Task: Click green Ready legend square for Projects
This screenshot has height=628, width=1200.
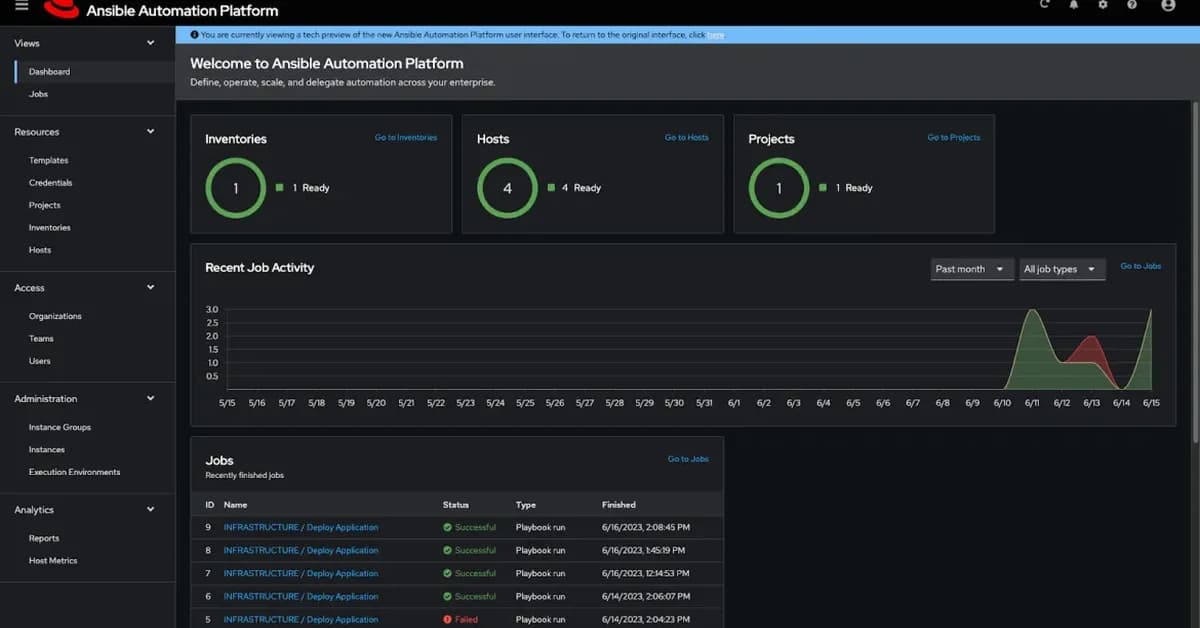Action: (823, 187)
